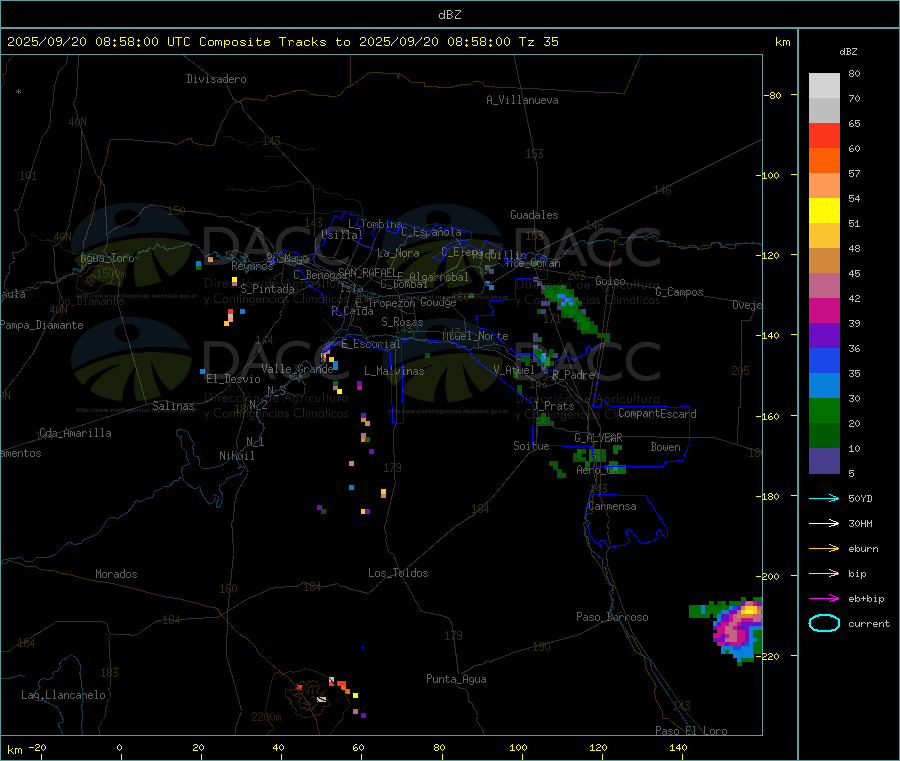The height and width of the screenshot is (761, 900).
Task: Click the 'Tz 35' threshold text
Action: coord(538,42)
